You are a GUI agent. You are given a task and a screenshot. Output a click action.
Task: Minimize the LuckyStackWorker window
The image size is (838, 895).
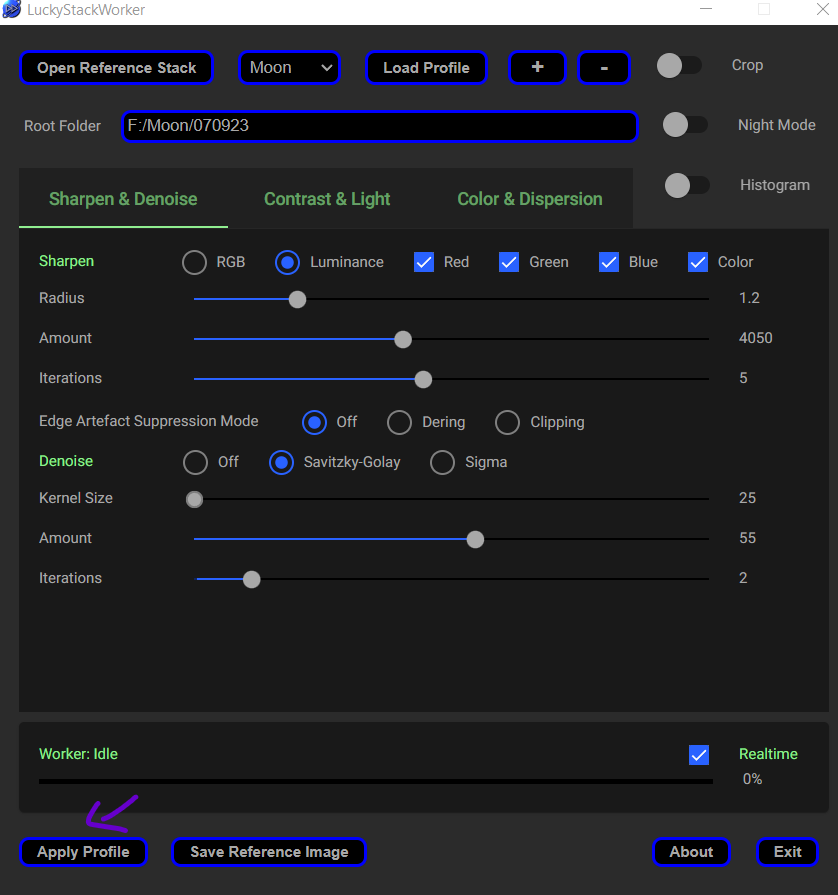[706, 9]
